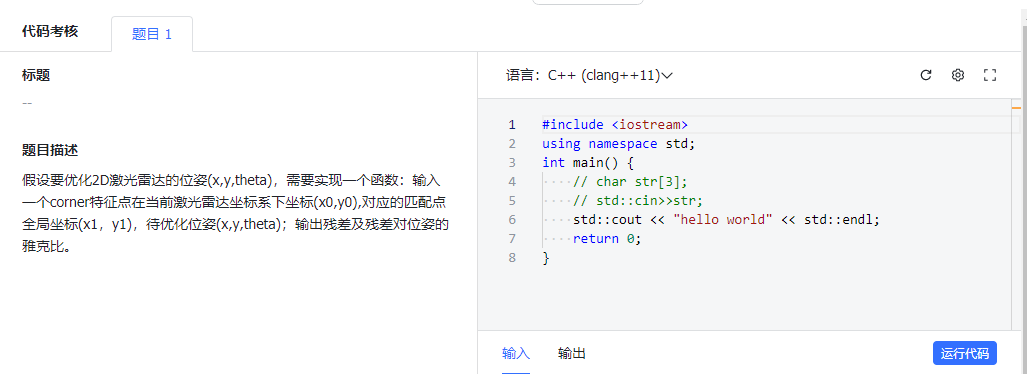Click line number 6 in gutter
The image size is (1027, 374).
[x=512, y=220]
